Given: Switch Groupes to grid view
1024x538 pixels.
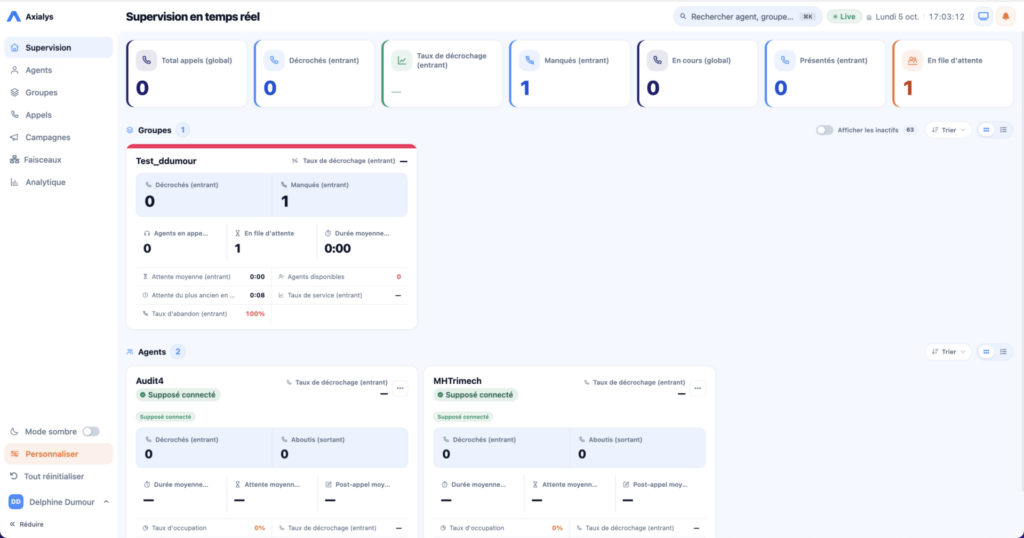Looking at the screenshot, I should 986,130.
